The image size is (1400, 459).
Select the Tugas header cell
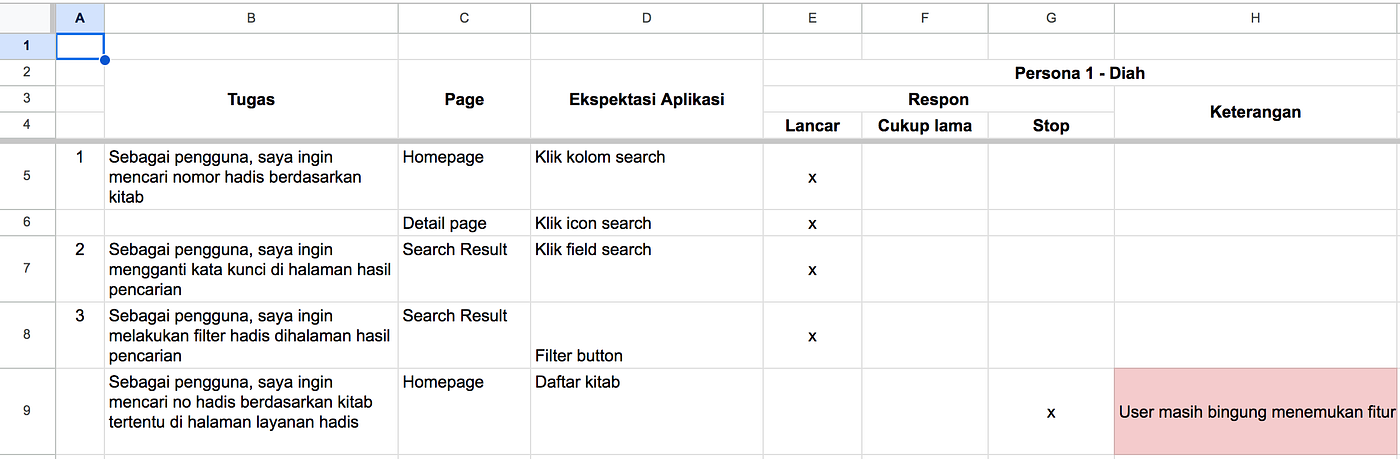[x=251, y=99]
